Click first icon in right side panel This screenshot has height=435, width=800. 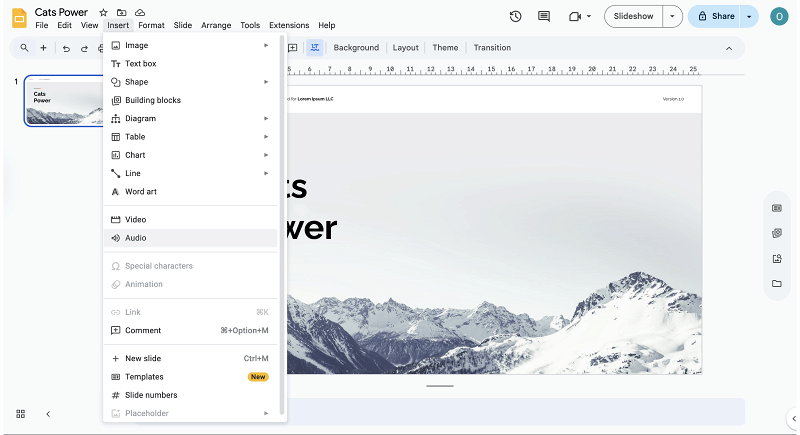point(777,208)
